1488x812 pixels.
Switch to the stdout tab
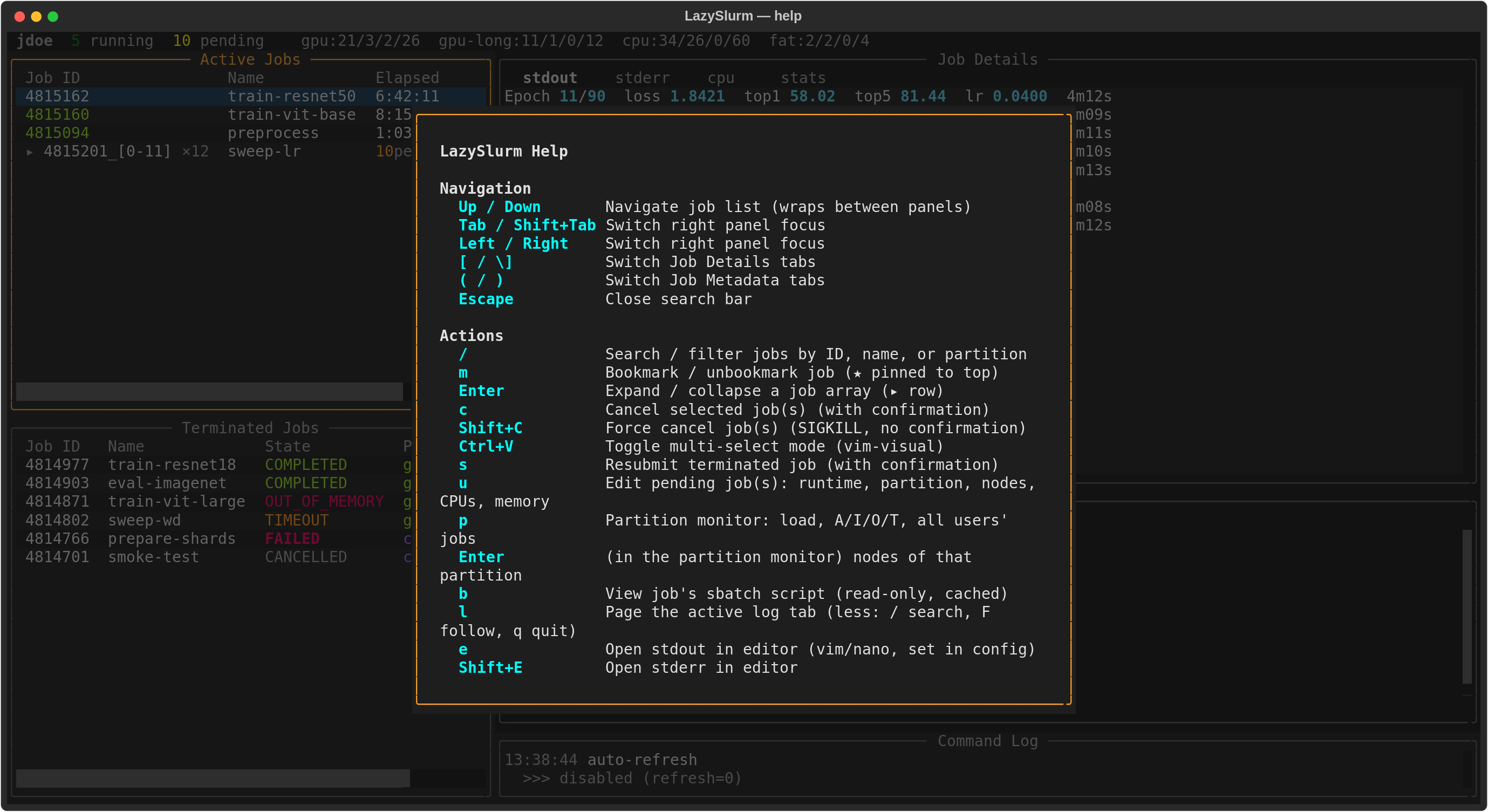(x=549, y=78)
